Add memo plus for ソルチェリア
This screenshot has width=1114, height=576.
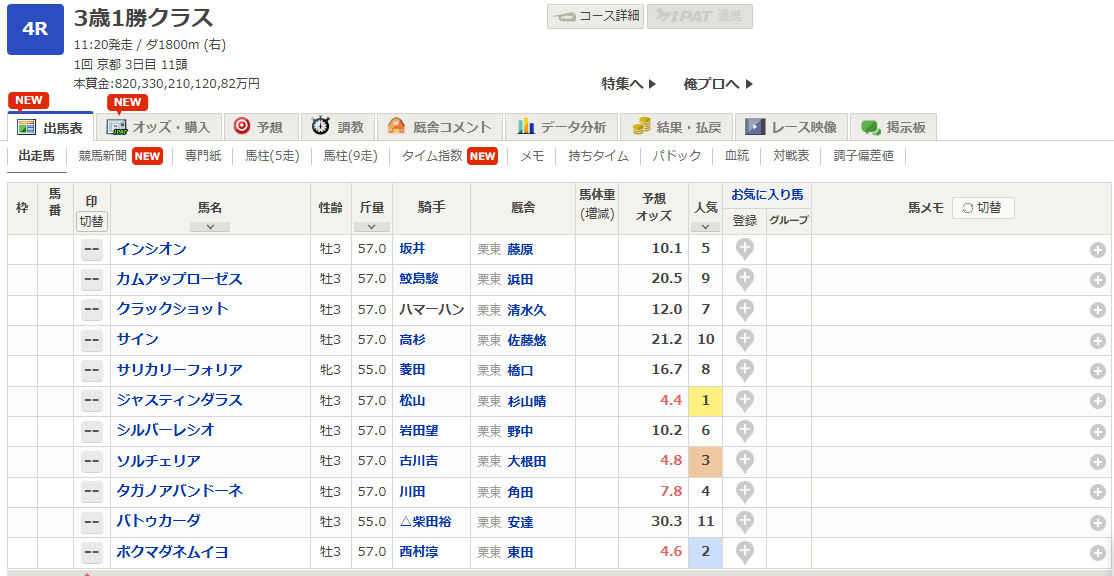pyautogui.click(x=1098, y=462)
